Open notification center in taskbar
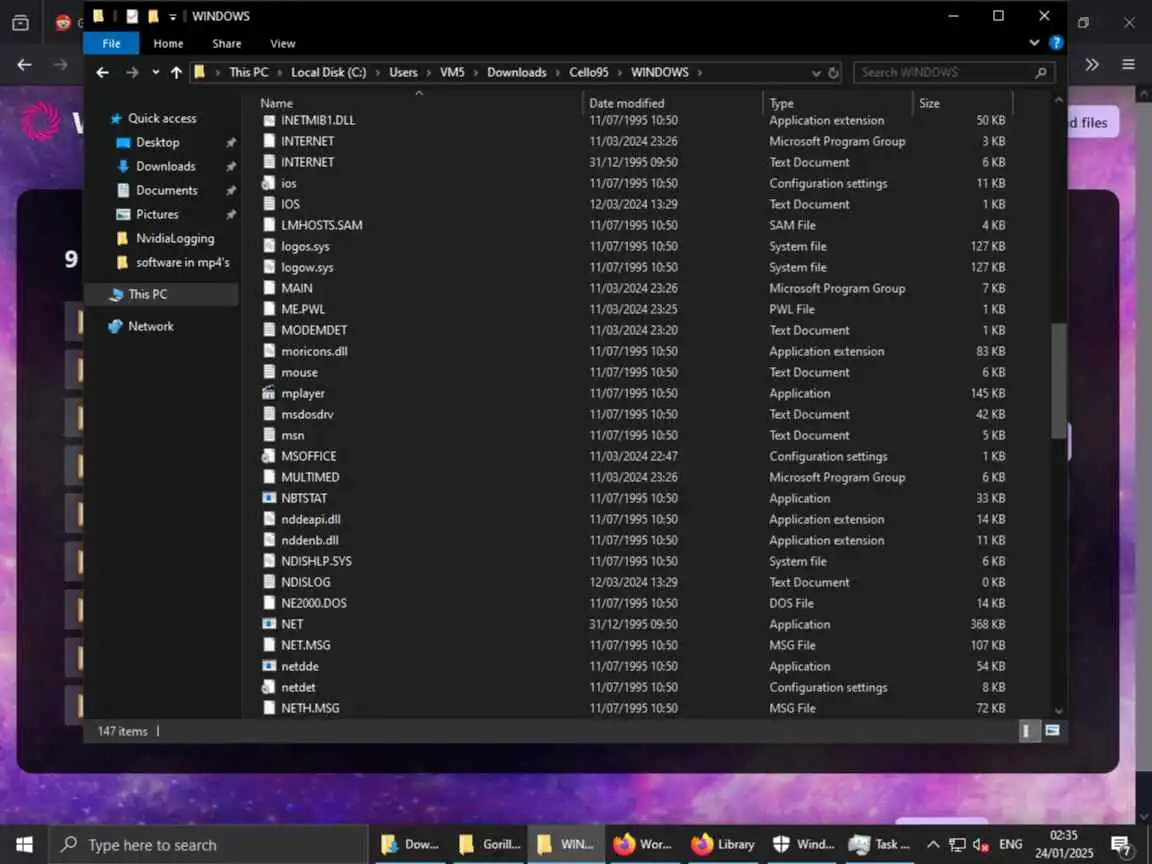The width and height of the screenshot is (1152, 864). tap(1121, 846)
